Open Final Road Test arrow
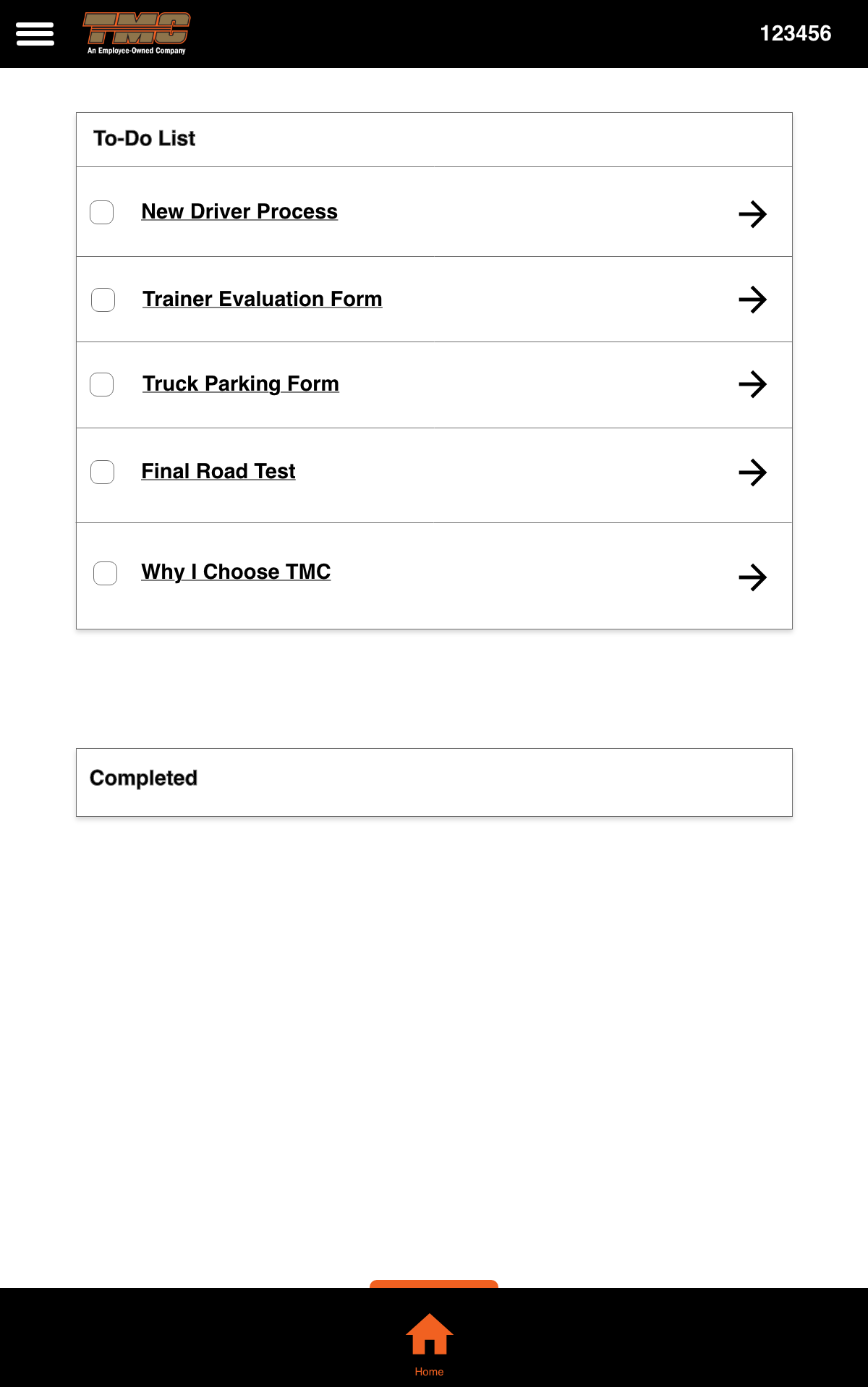 (752, 472)
